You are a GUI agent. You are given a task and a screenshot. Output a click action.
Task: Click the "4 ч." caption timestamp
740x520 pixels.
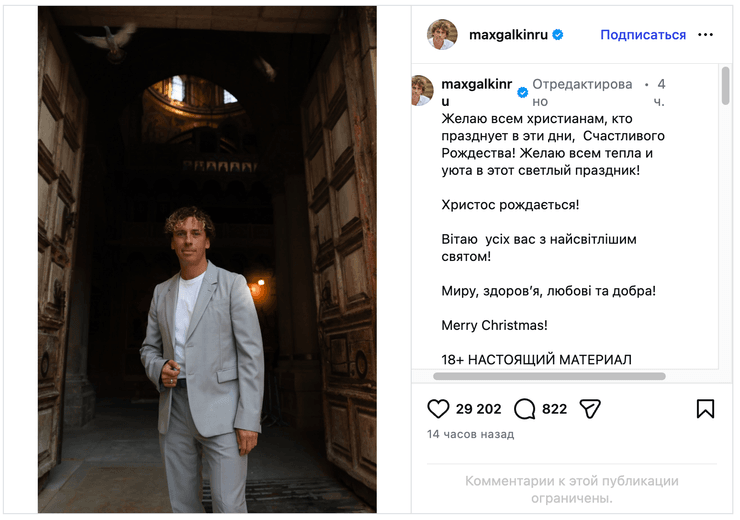pyautogui.click(x=661, y=93)
